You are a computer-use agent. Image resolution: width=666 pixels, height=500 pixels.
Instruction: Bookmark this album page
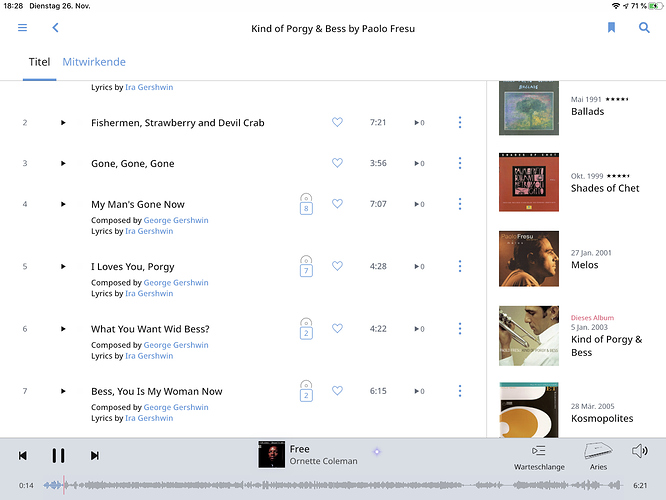[611, 28]
